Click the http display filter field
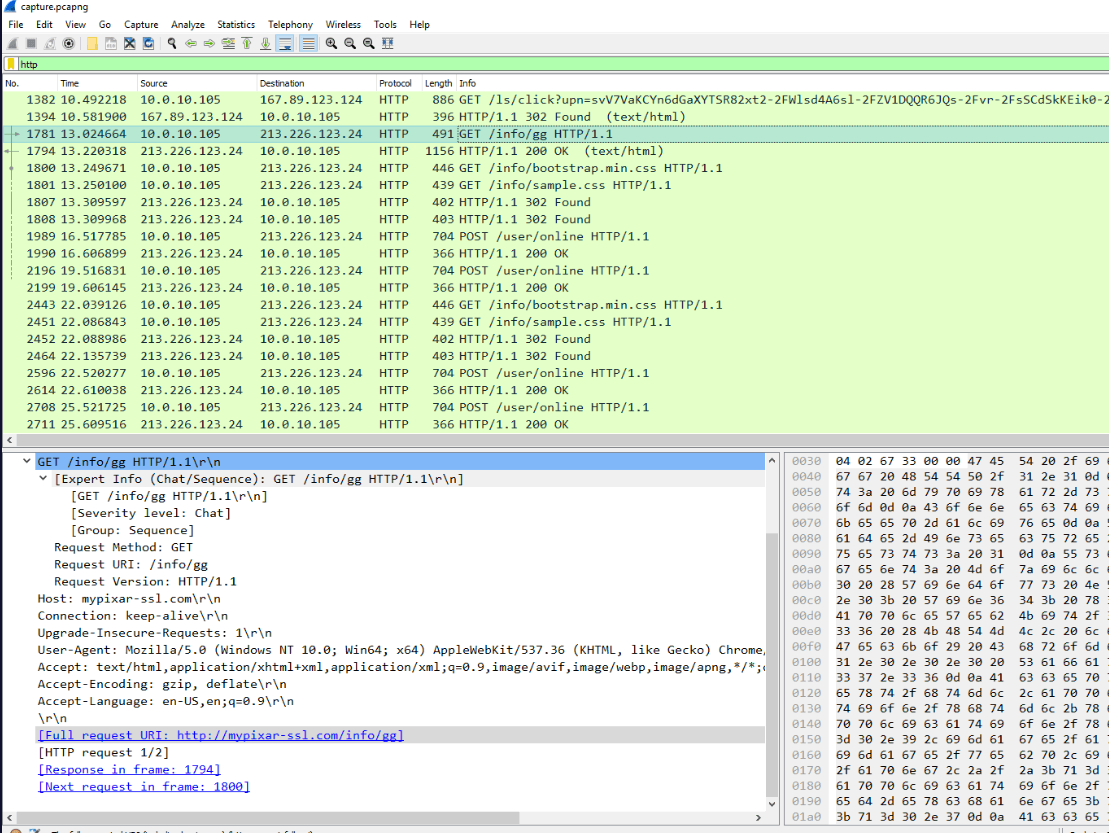 [x=563, y=64]
